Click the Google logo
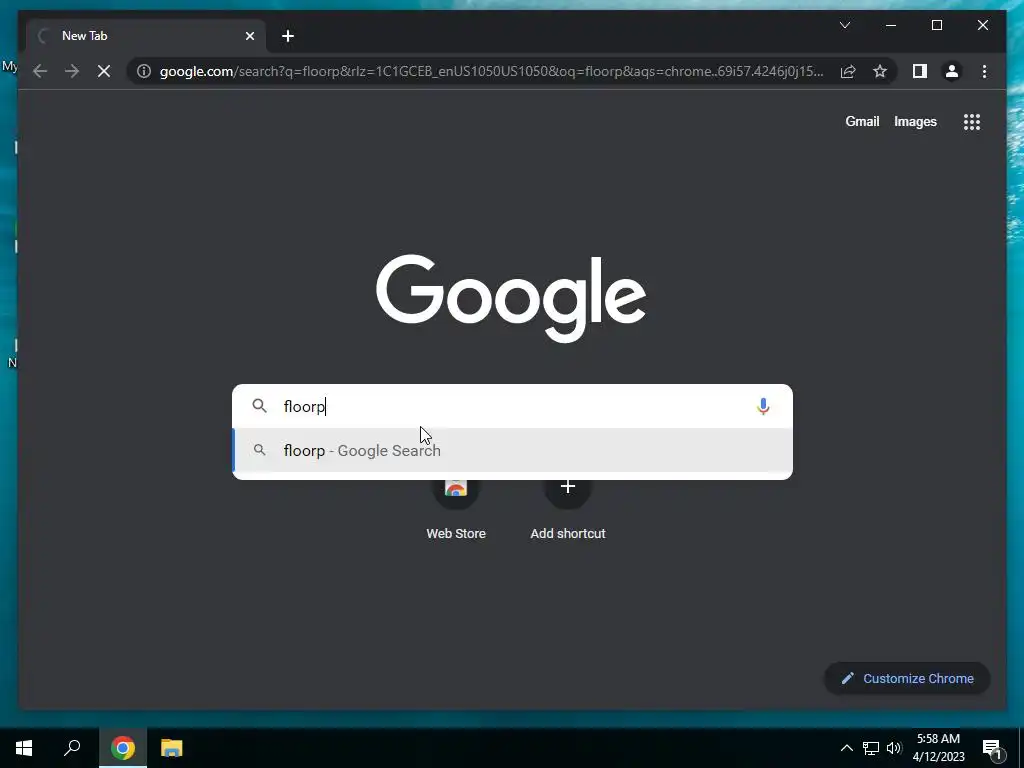 point(511,298)
